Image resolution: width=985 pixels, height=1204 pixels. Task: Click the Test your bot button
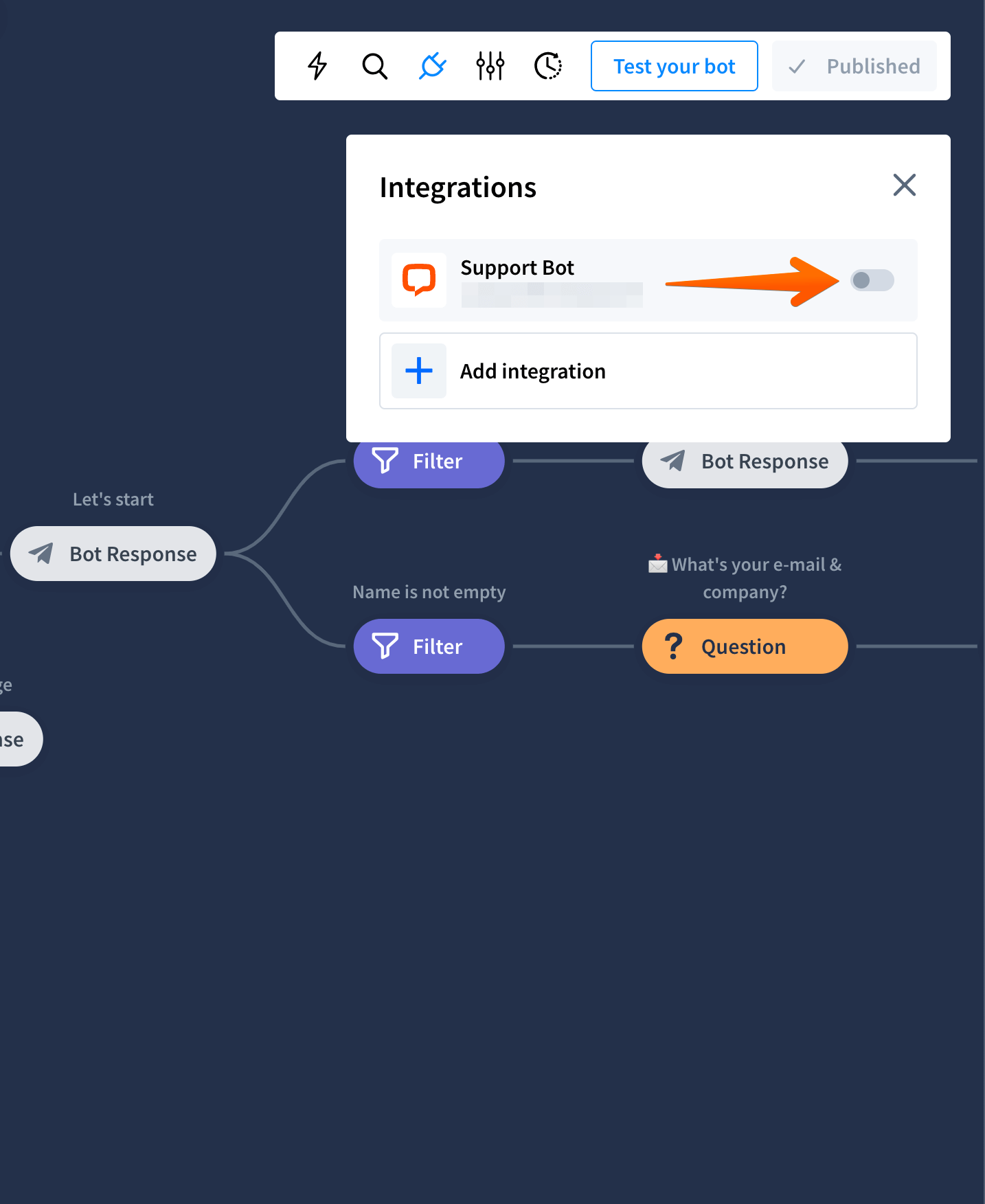tap(675, 66)
